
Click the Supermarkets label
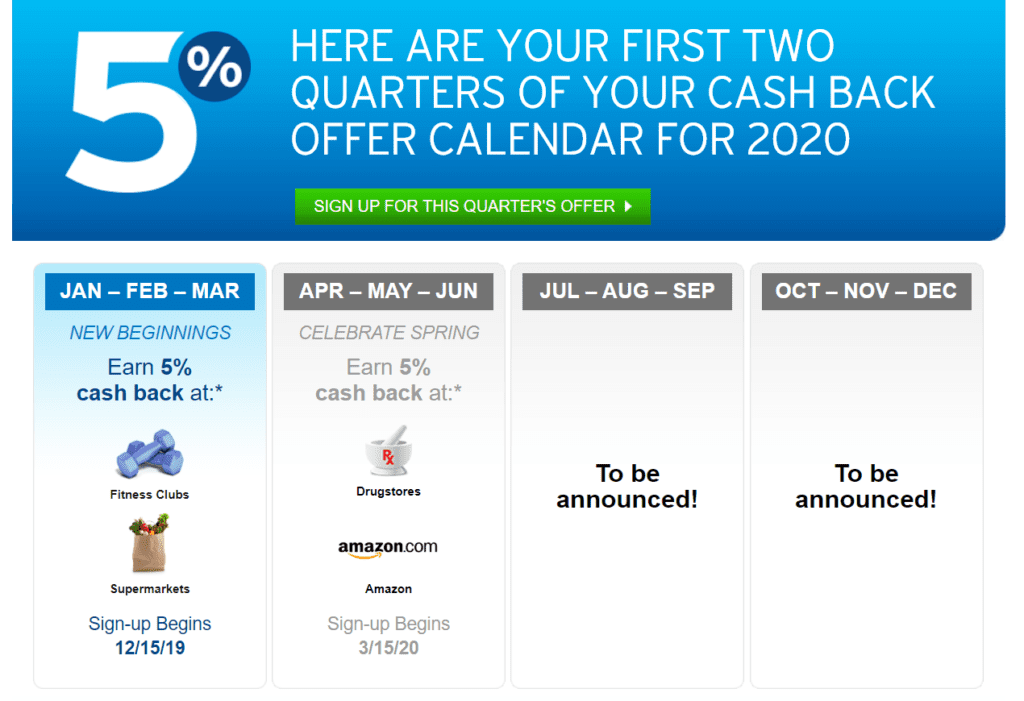point(150,589)
